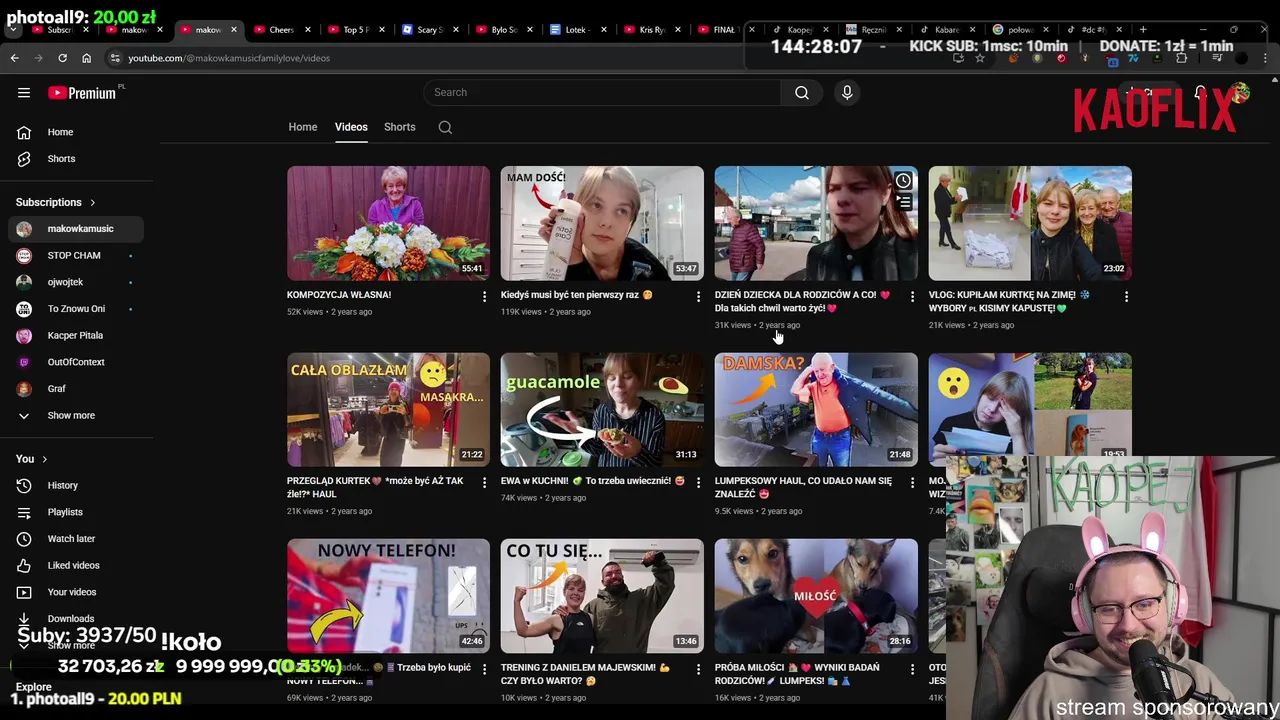This screenshot has height=720, width=1280.
Task: Play guacamole EWA W KUCHNI thumbnail
Action: coord(602,409)
